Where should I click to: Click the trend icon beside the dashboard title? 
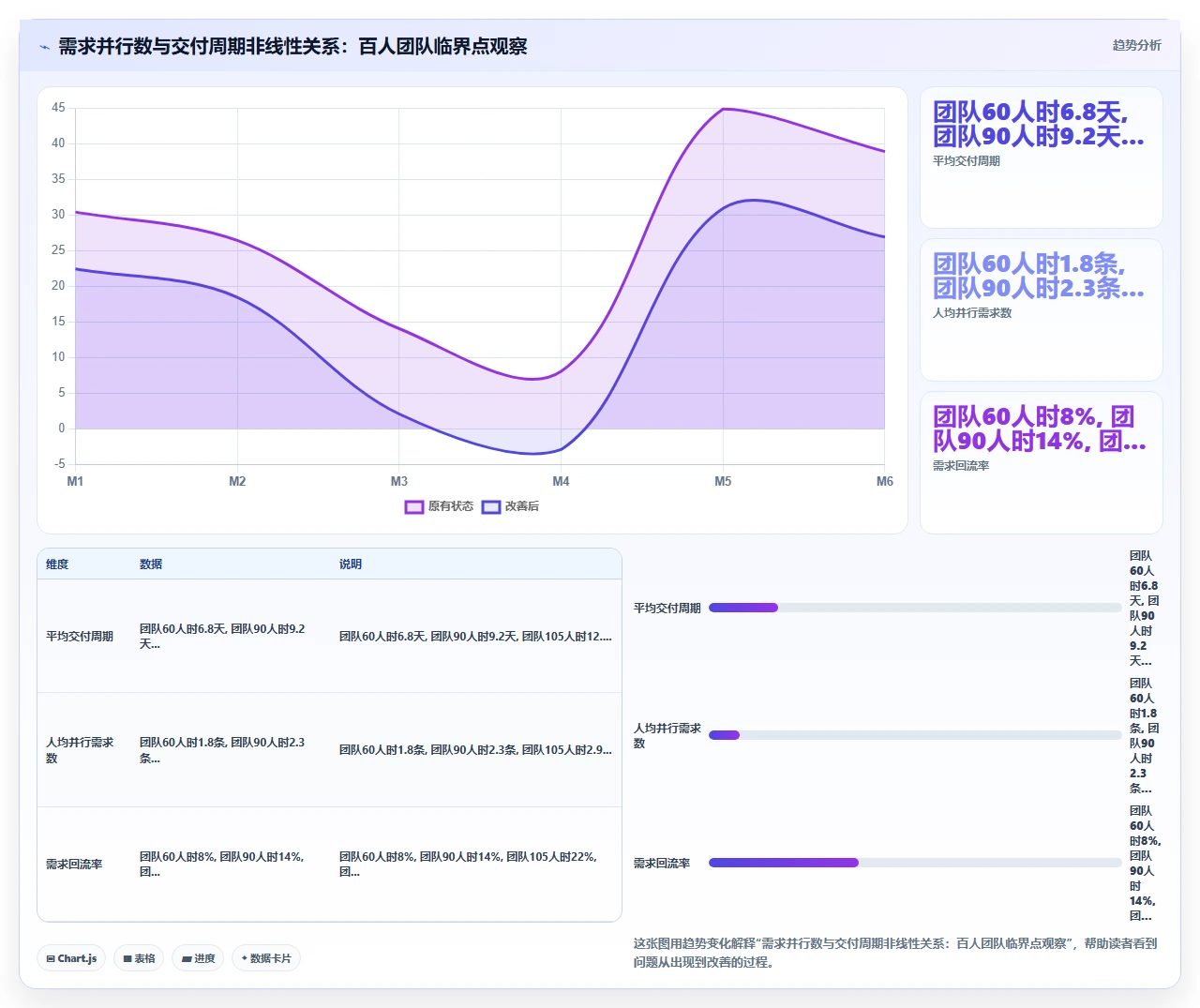point(44,47)
